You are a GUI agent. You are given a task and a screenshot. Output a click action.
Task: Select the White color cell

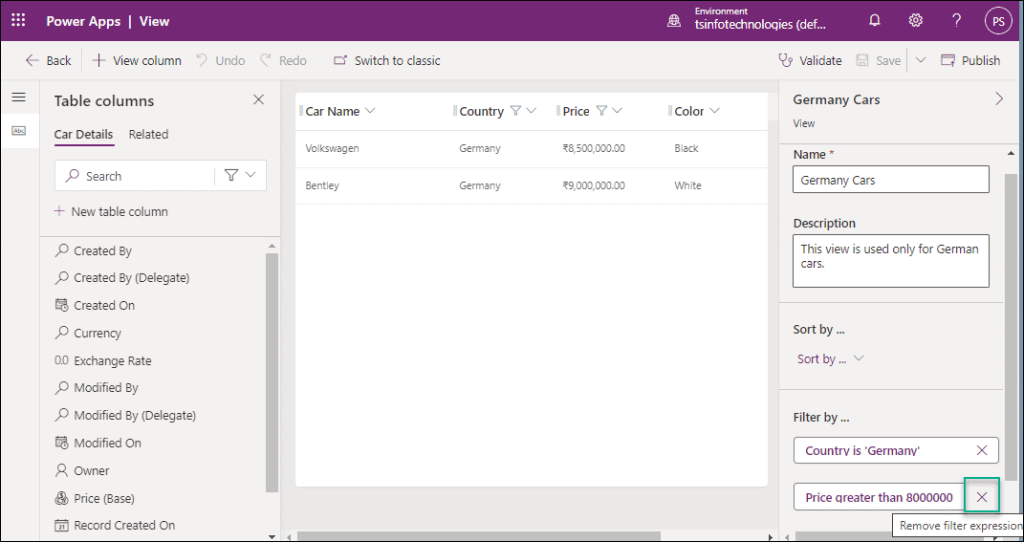[x=688, y=185]
